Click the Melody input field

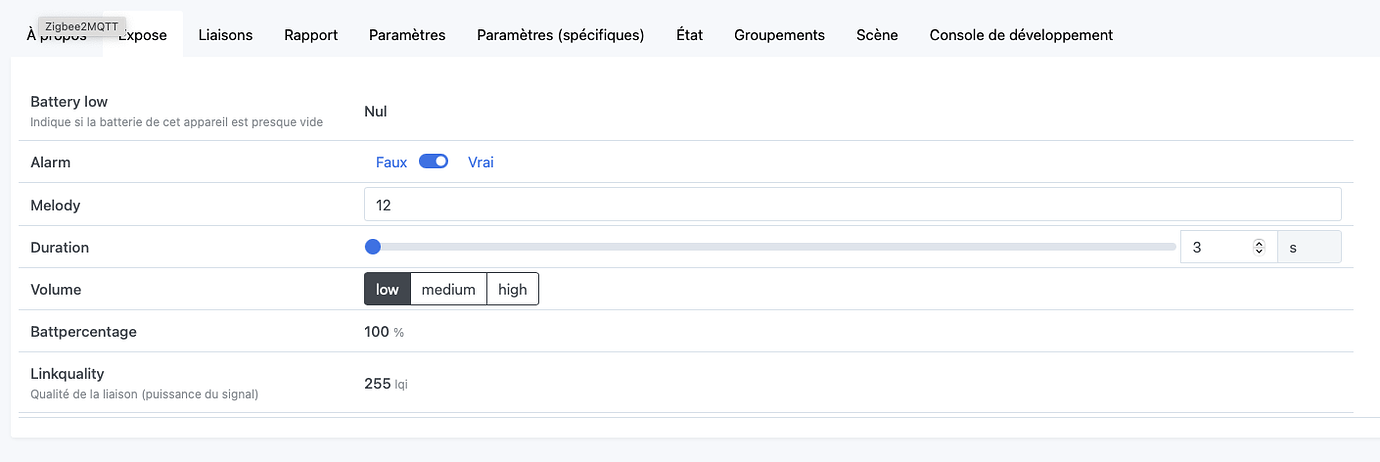[x=852, y=205]
